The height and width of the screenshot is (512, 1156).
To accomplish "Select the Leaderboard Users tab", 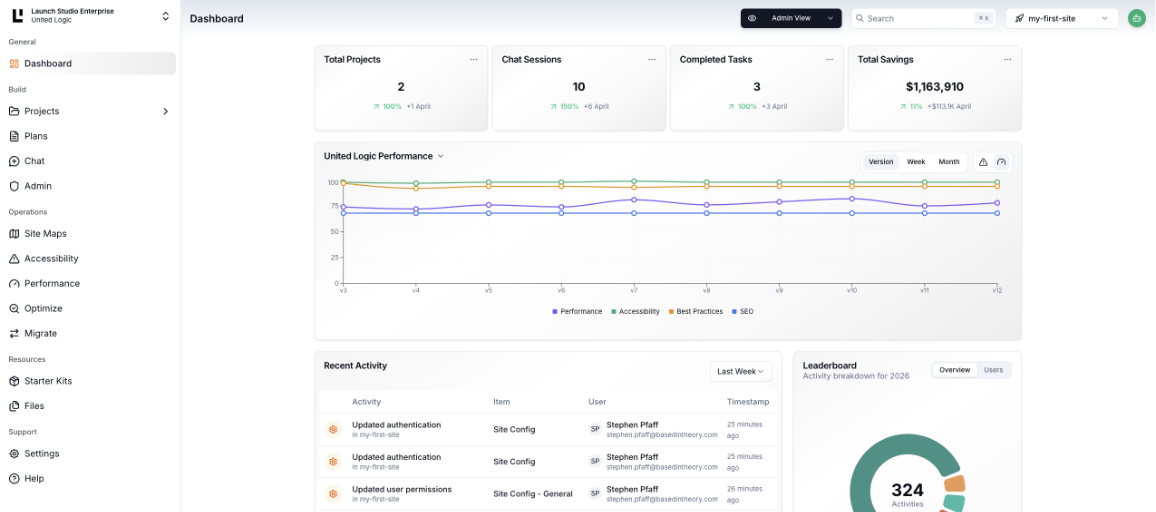I will [994, 370].
